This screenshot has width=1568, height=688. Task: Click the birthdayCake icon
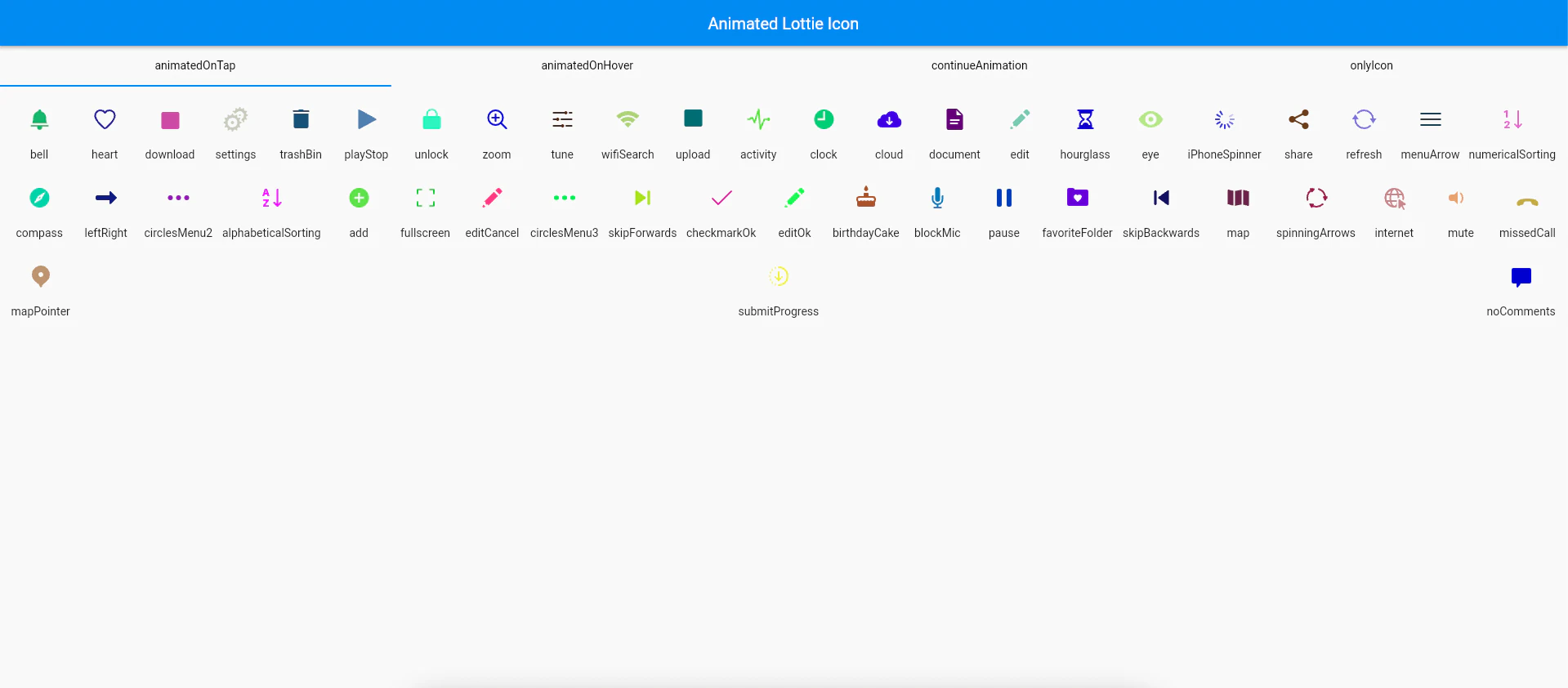coord(866,197)
